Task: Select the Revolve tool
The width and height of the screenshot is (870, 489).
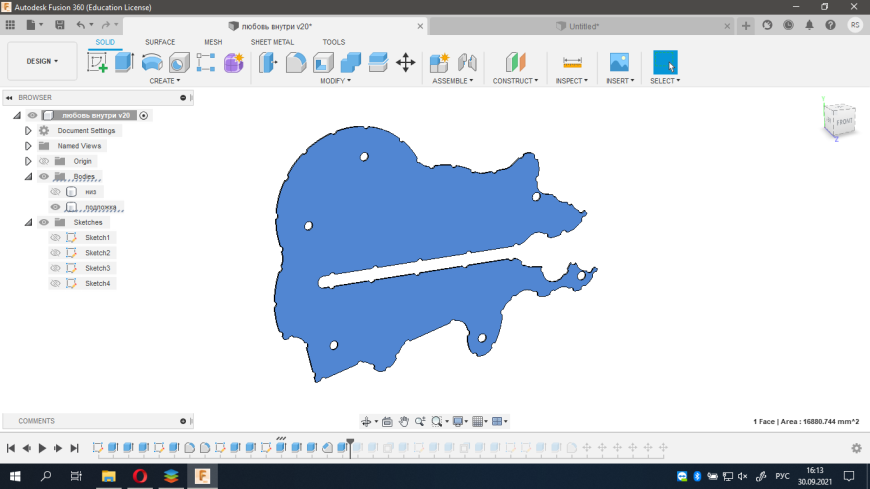Action: tap(152, 63)
